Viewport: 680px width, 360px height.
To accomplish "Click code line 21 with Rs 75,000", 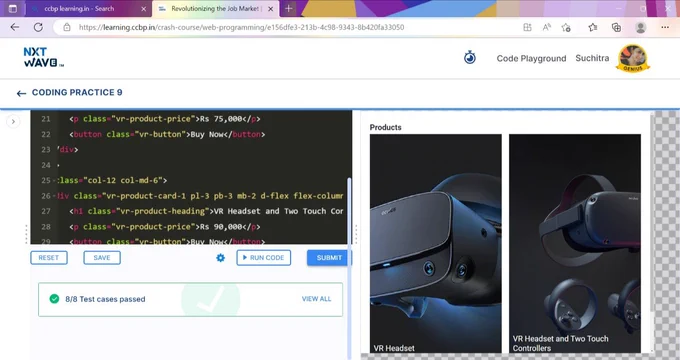I will 165,119.
